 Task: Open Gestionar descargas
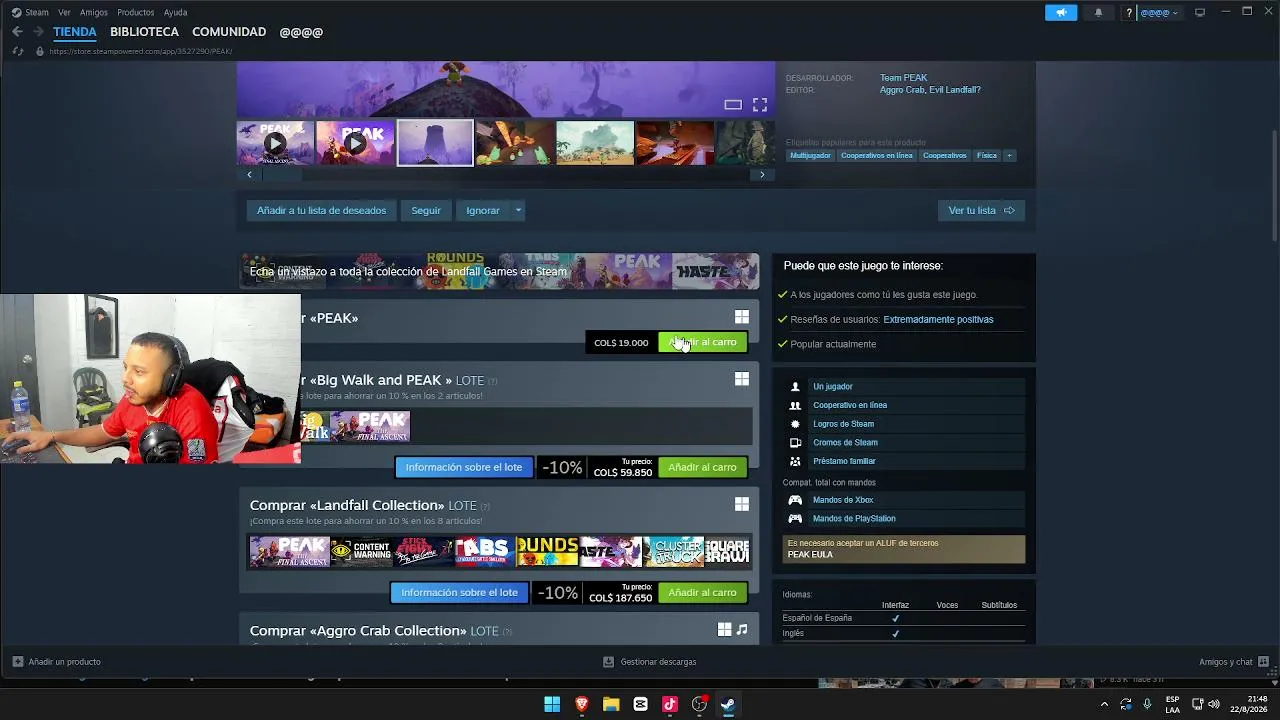[650, 662]
